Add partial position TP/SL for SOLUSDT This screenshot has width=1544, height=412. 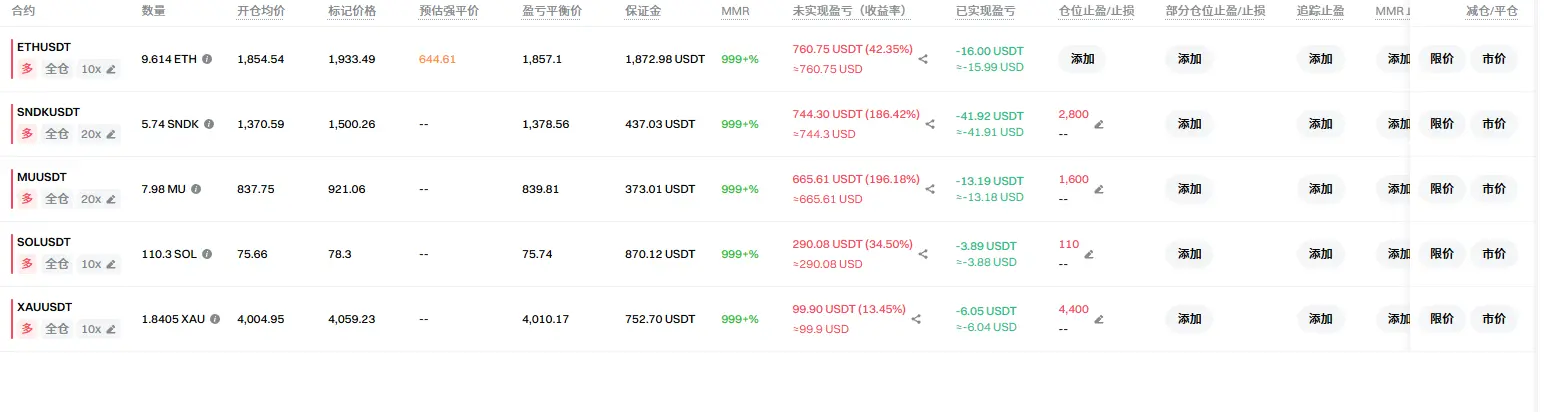pos(1189,254)
